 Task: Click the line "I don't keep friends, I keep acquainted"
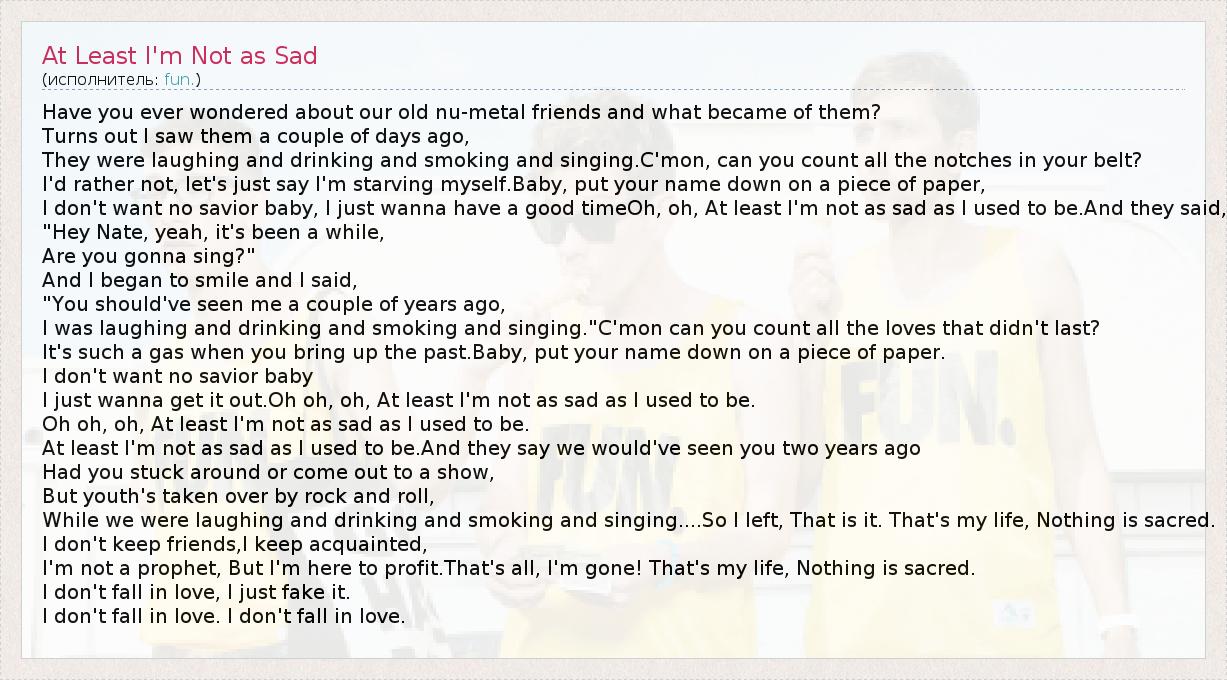235,544
